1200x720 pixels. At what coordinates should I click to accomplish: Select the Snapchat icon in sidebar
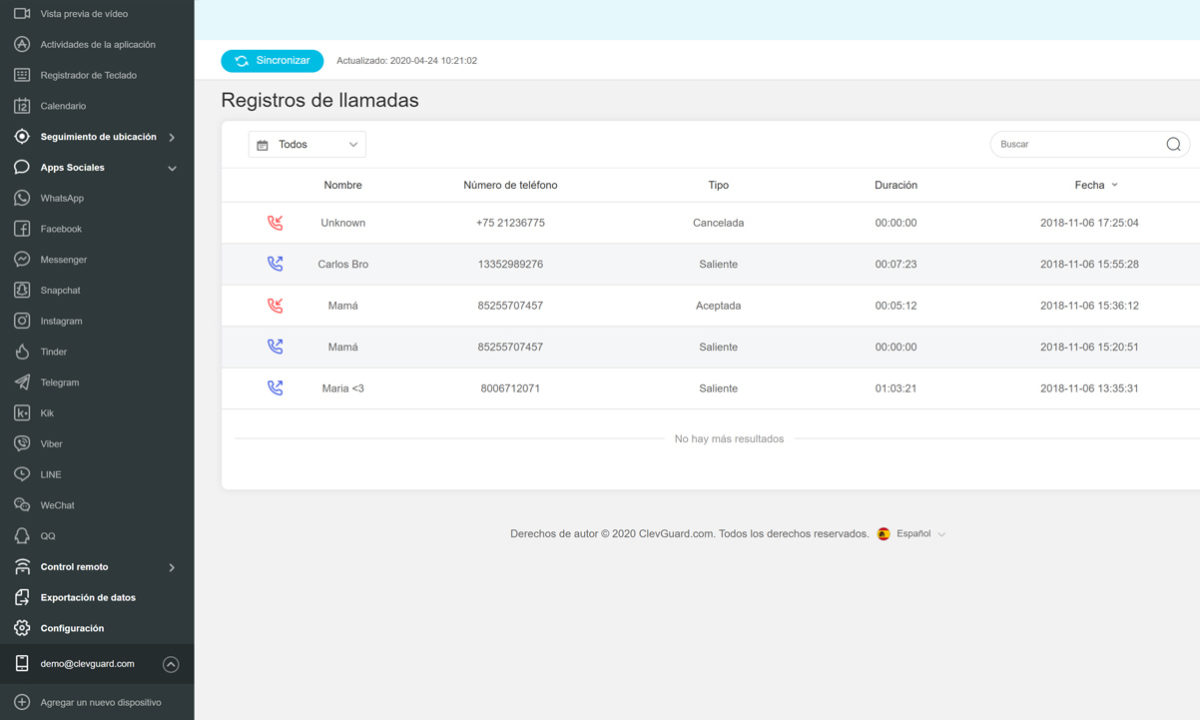(22, 290)
